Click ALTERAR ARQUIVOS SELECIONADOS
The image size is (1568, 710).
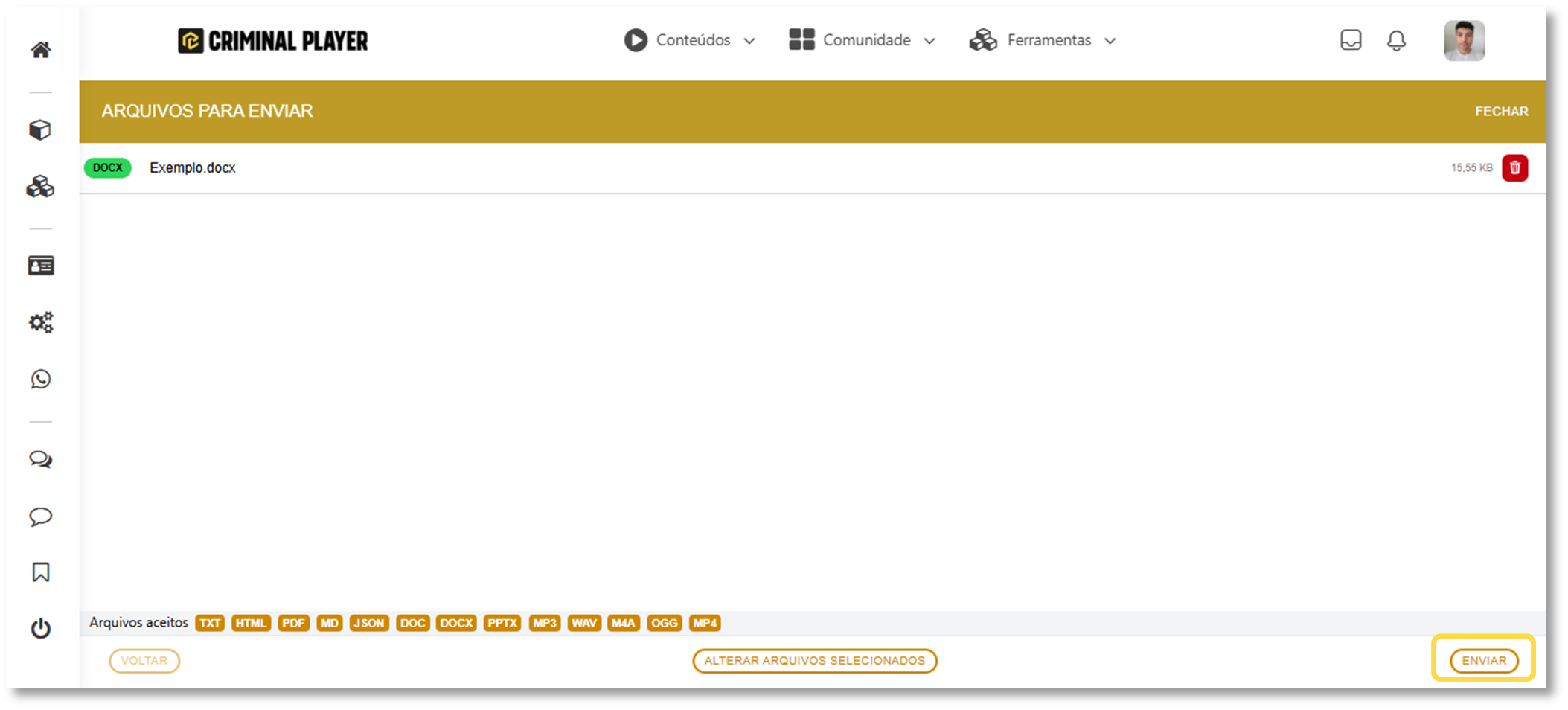coord(815,660)
